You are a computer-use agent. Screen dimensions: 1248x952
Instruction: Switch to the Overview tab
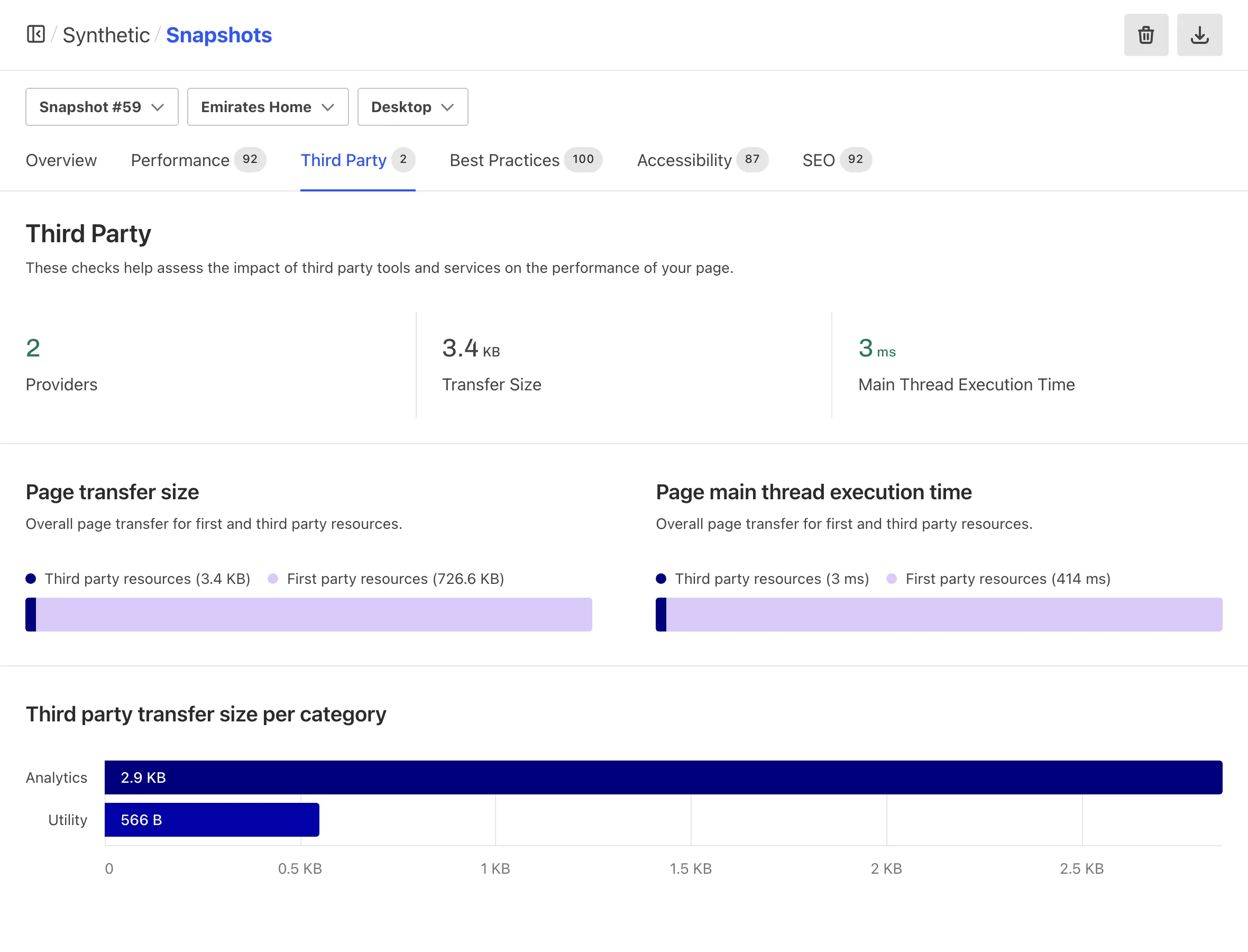[x=61, y=160]
